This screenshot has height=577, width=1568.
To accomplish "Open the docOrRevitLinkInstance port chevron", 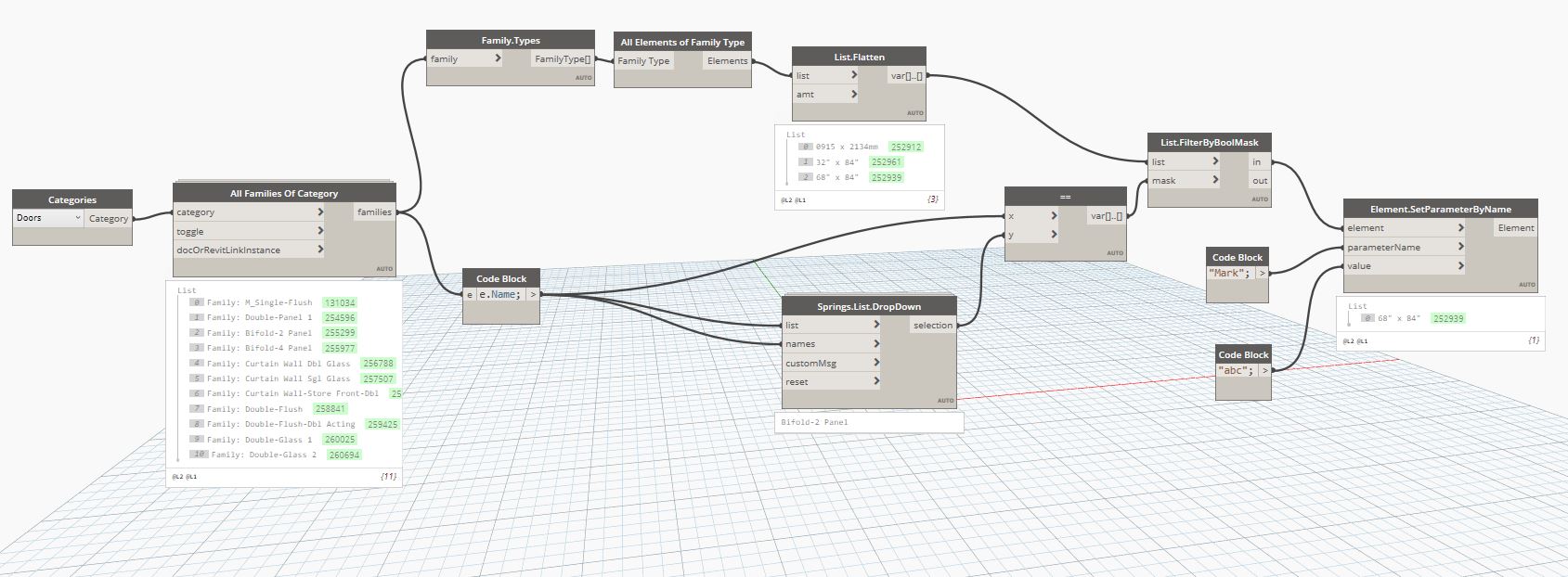I will click(x=320, y=250).
